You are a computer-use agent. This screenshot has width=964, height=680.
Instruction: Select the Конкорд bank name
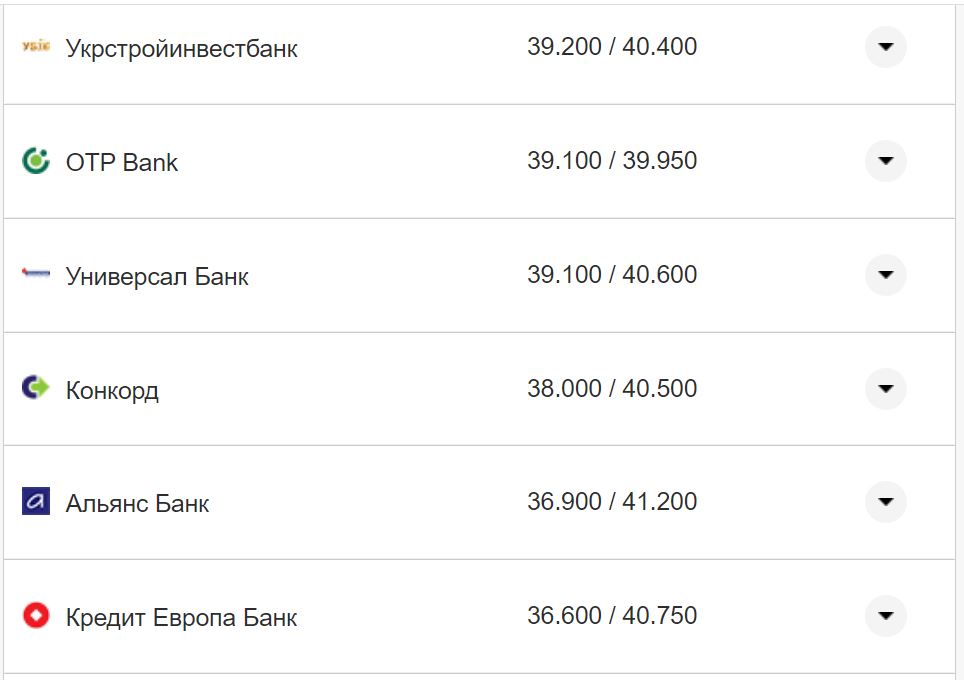coord(112,390)
